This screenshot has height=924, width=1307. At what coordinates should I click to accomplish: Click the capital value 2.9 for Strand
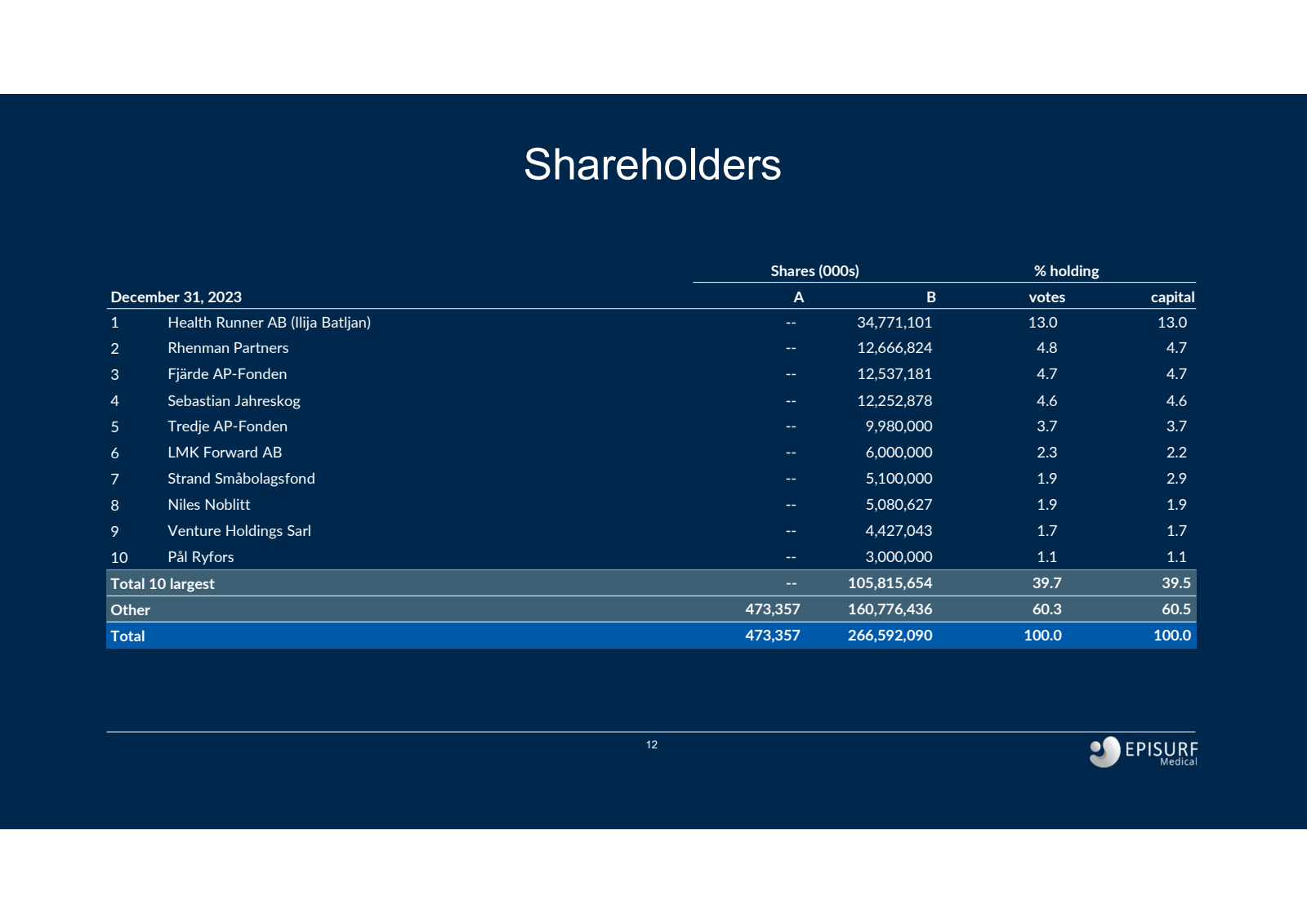click(1176, 478)
